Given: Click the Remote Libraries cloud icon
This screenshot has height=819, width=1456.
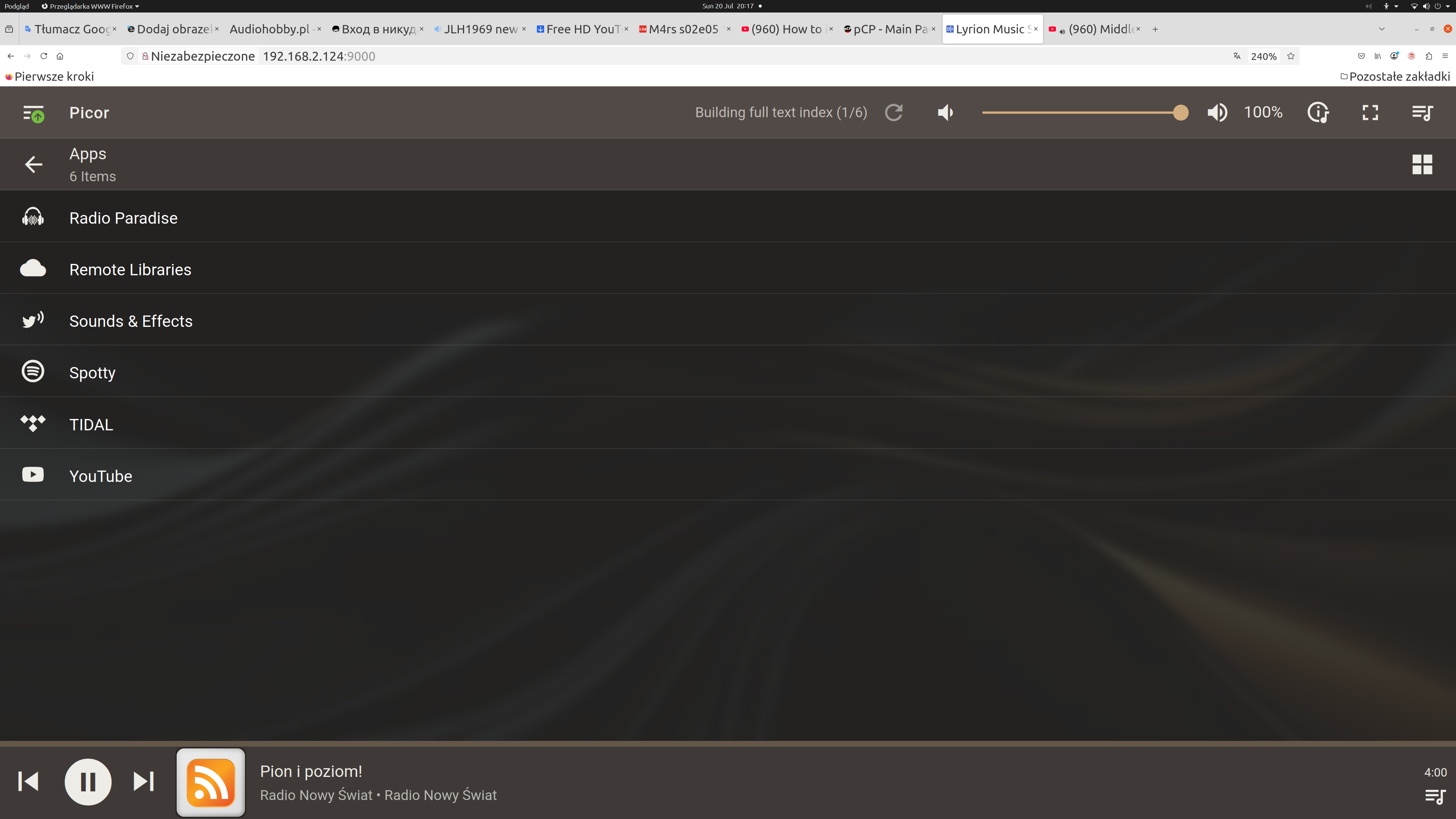Looking at the screenshot, I should (x=33, y=268).
